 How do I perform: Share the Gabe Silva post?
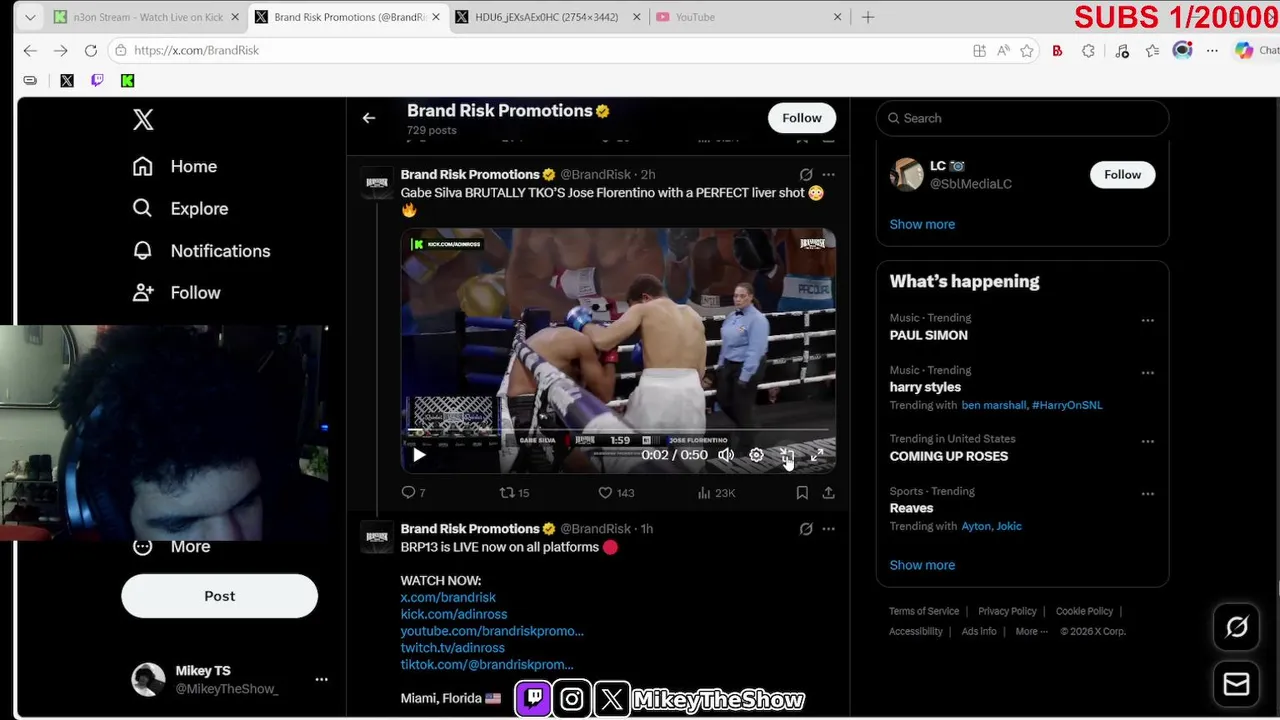point(828,493)
